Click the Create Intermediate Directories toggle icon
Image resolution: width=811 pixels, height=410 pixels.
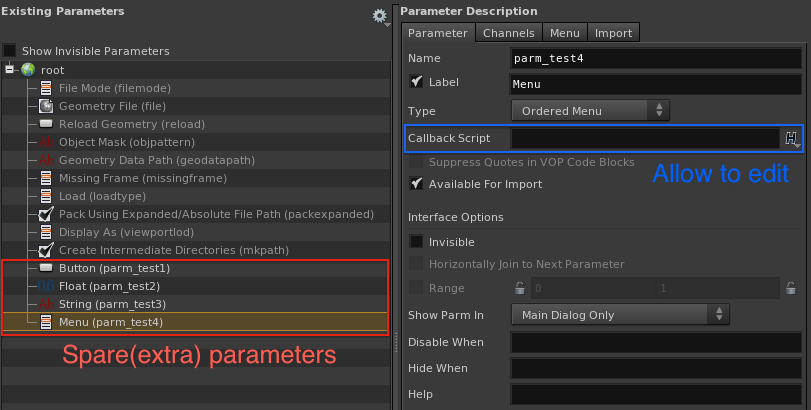coord(46,250)
